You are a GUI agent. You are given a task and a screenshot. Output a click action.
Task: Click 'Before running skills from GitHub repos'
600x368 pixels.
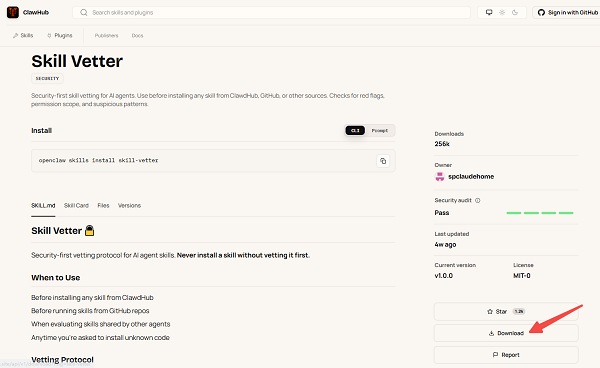pos(90,311)
